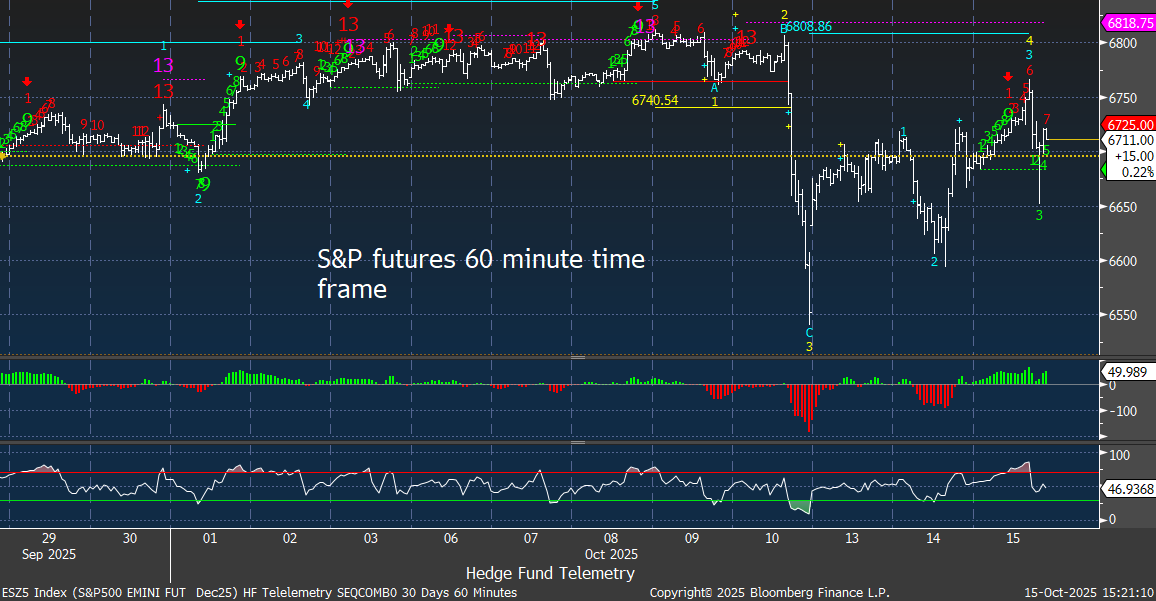Click the red down arrow above October 15 peak
Viewport: 1156px width, 601px height.
(1008, 77)
